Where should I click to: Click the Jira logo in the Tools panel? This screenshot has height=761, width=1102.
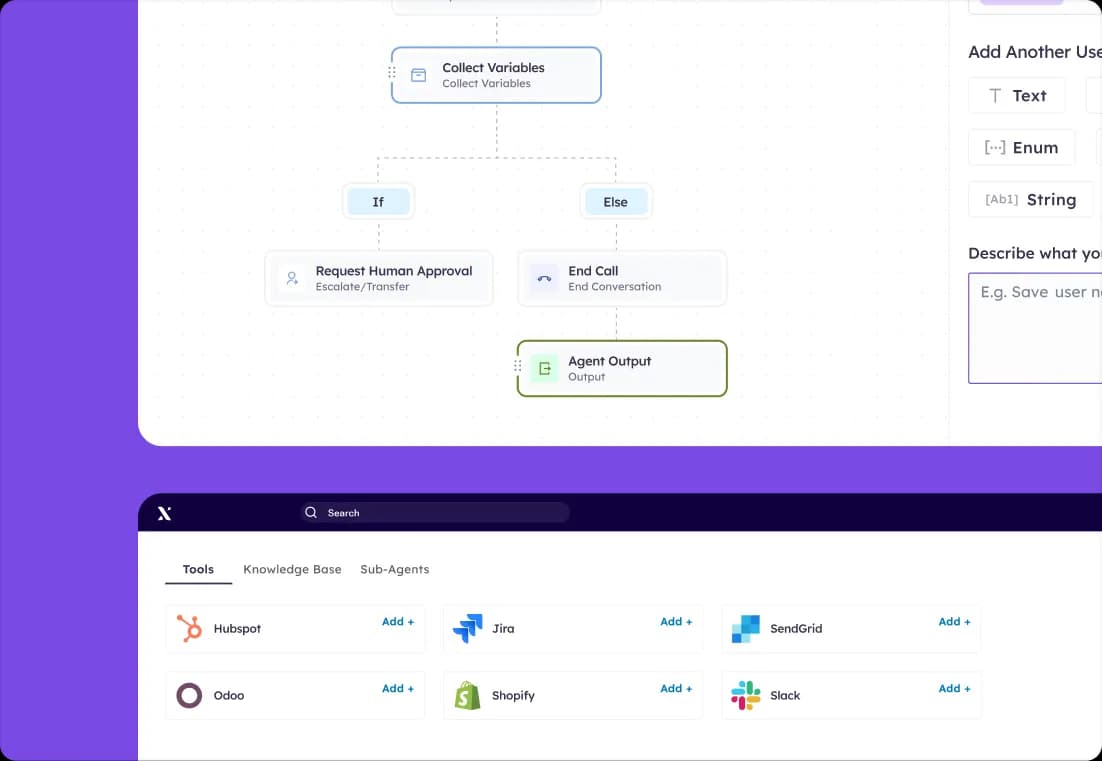point(467,629)
